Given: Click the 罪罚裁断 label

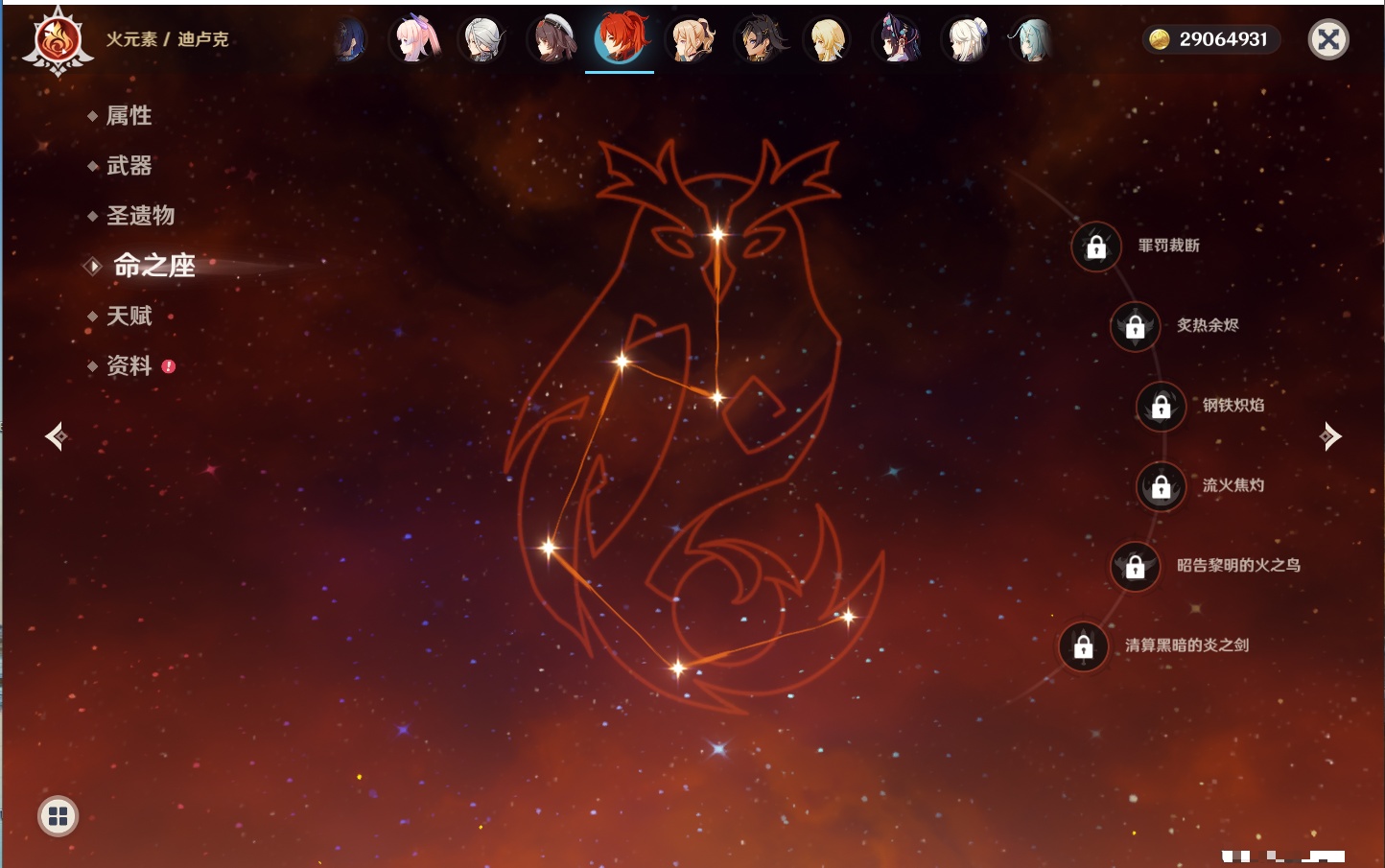Looking at the screenshot, I should tap(1168, 246).
